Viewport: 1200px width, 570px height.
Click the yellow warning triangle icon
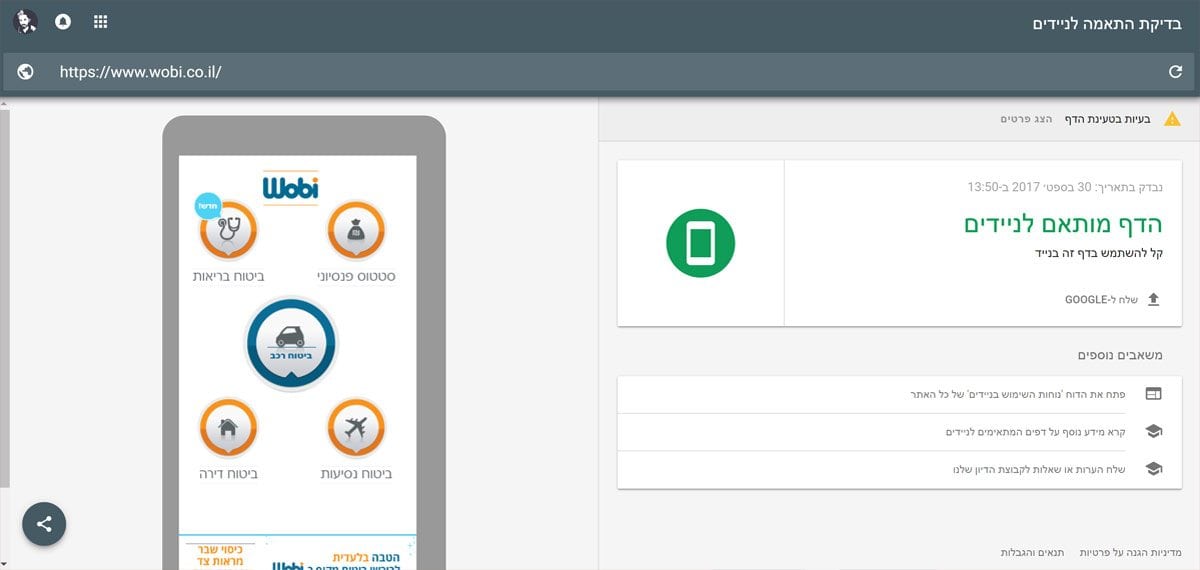(x=1171, y=119)
